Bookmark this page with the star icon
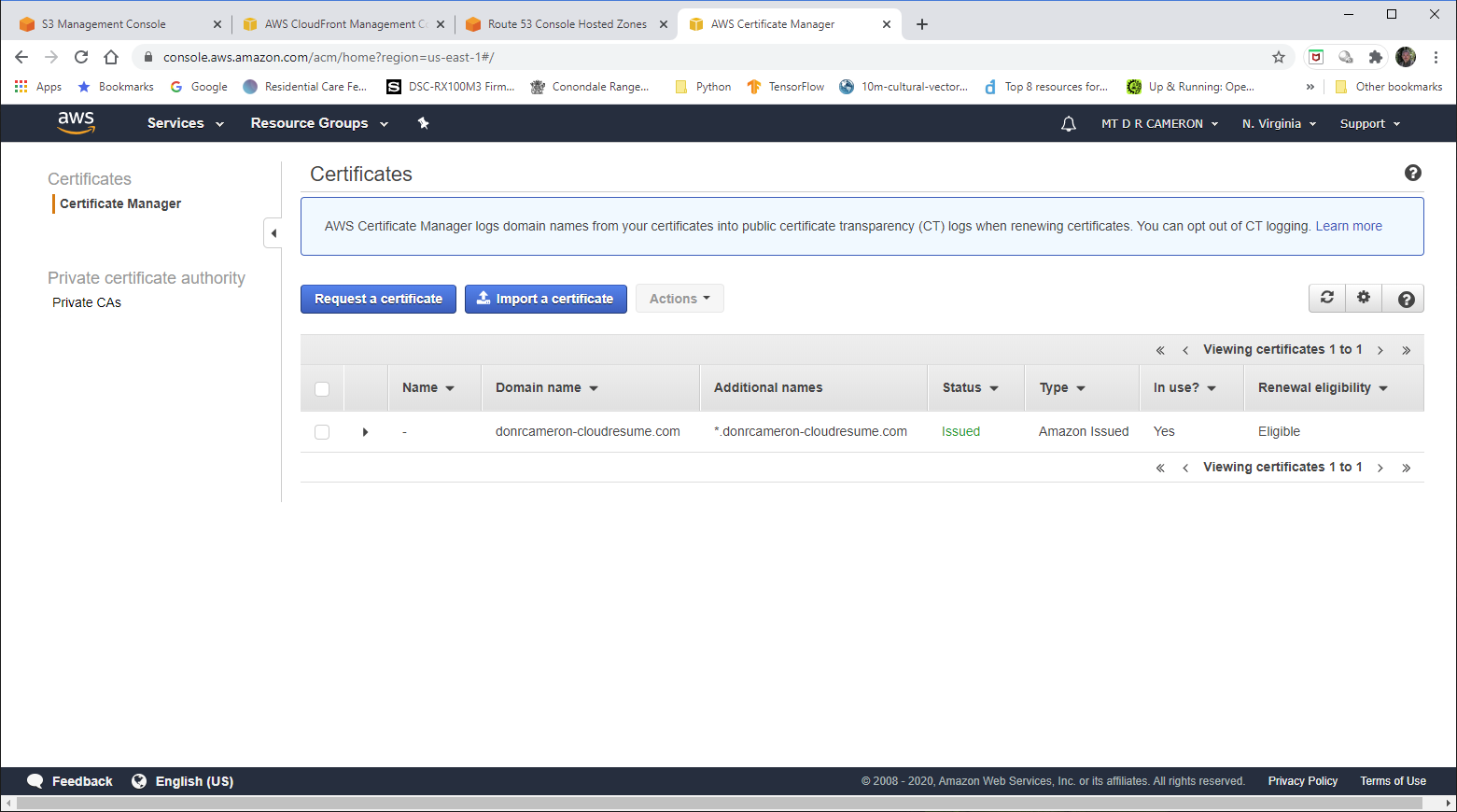 pos(1279,57)
